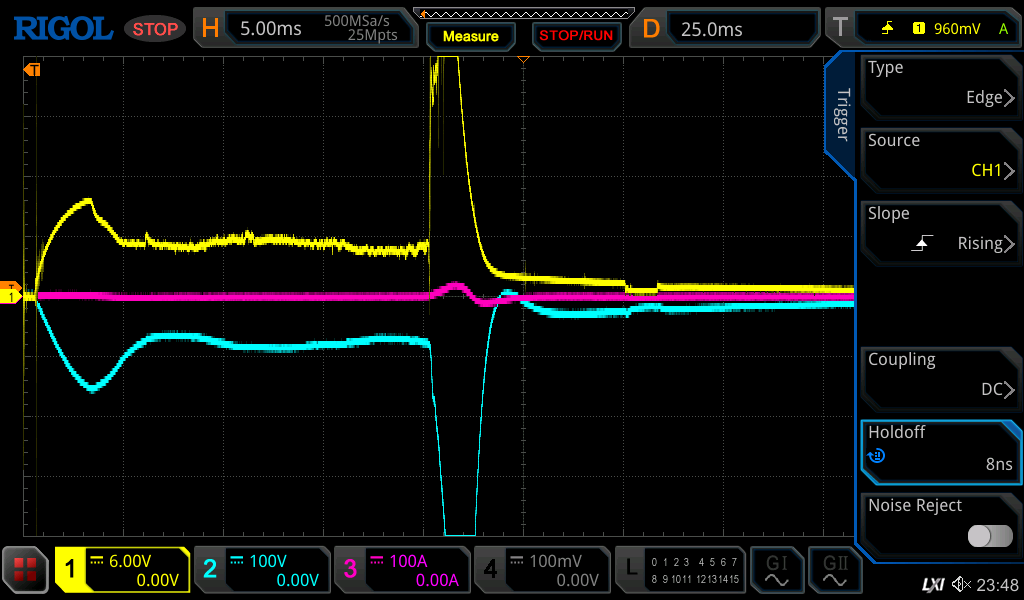The image size is (1024, 600).
Task: Open the Measure menu
Action: click(x=470, y=36)
